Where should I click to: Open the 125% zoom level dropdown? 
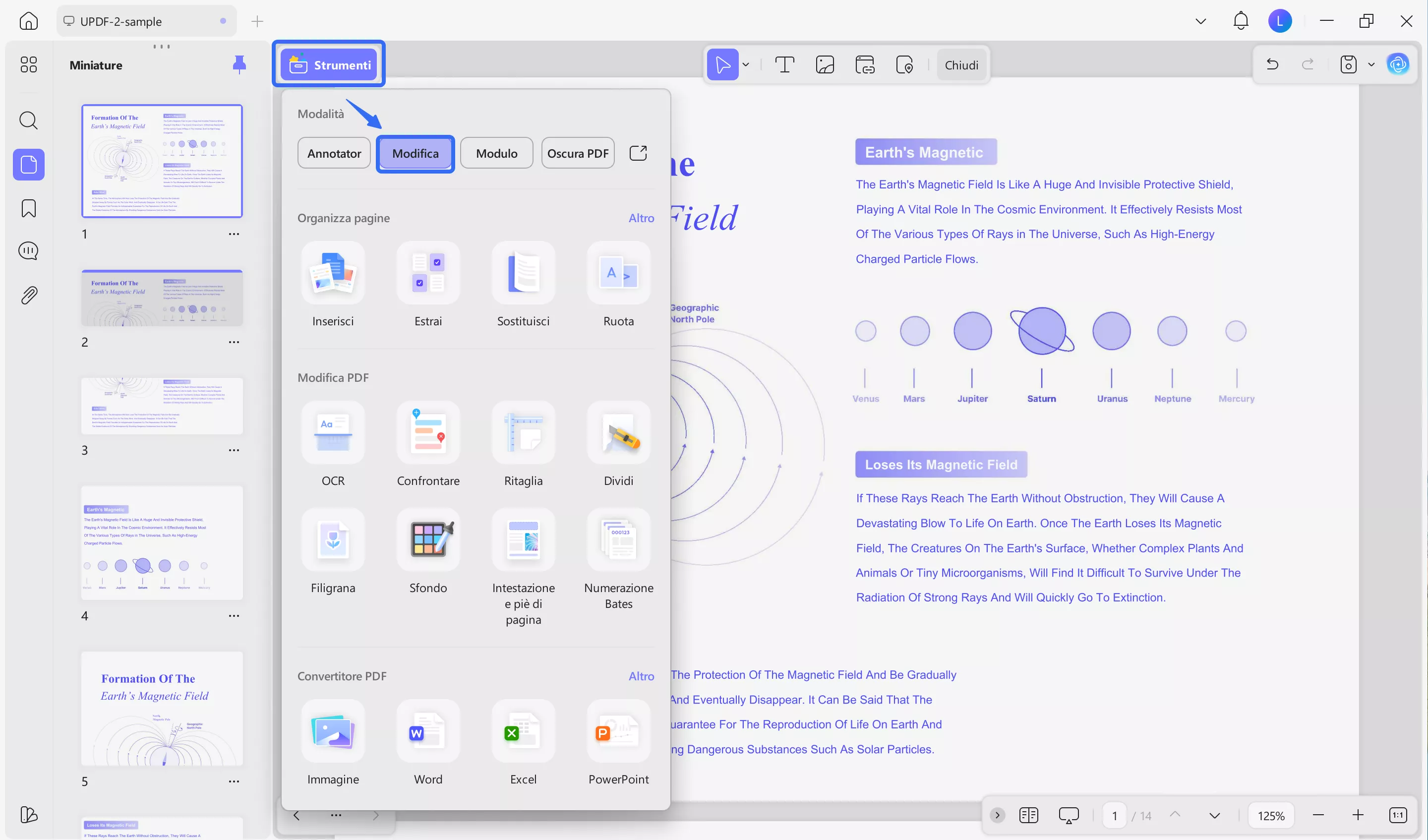(x=1270, y=815)
